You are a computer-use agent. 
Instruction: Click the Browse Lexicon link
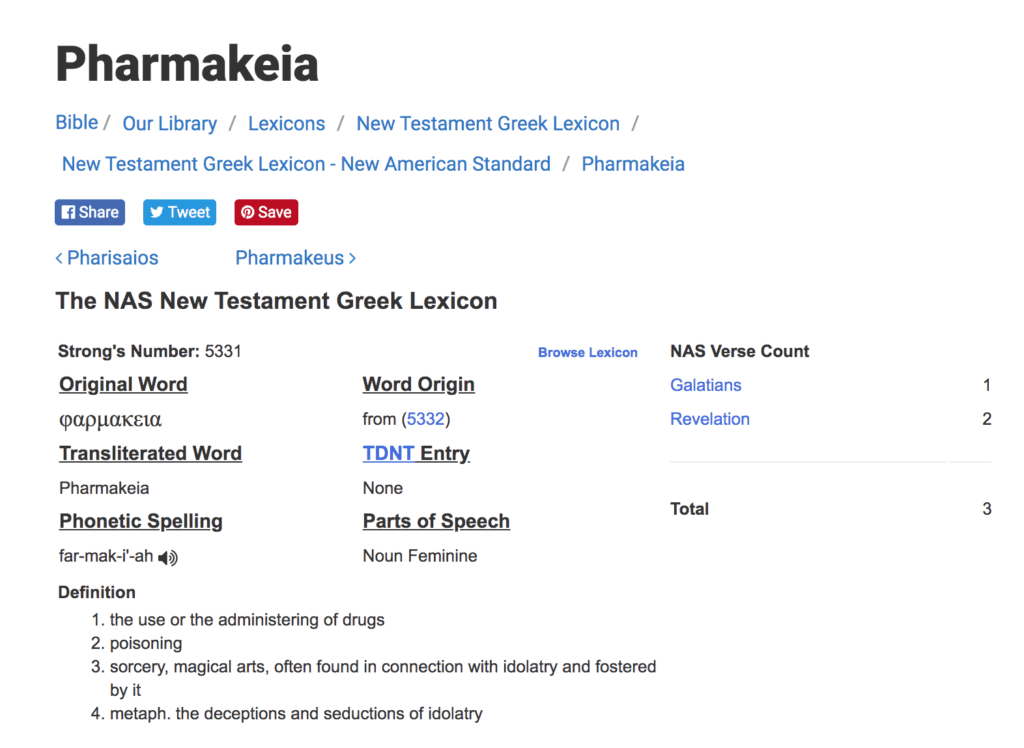587,353
